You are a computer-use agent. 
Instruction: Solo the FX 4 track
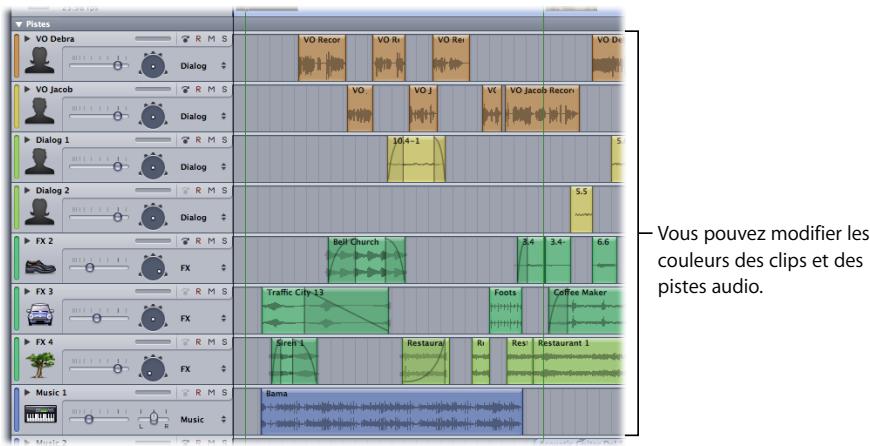(224, 342)
